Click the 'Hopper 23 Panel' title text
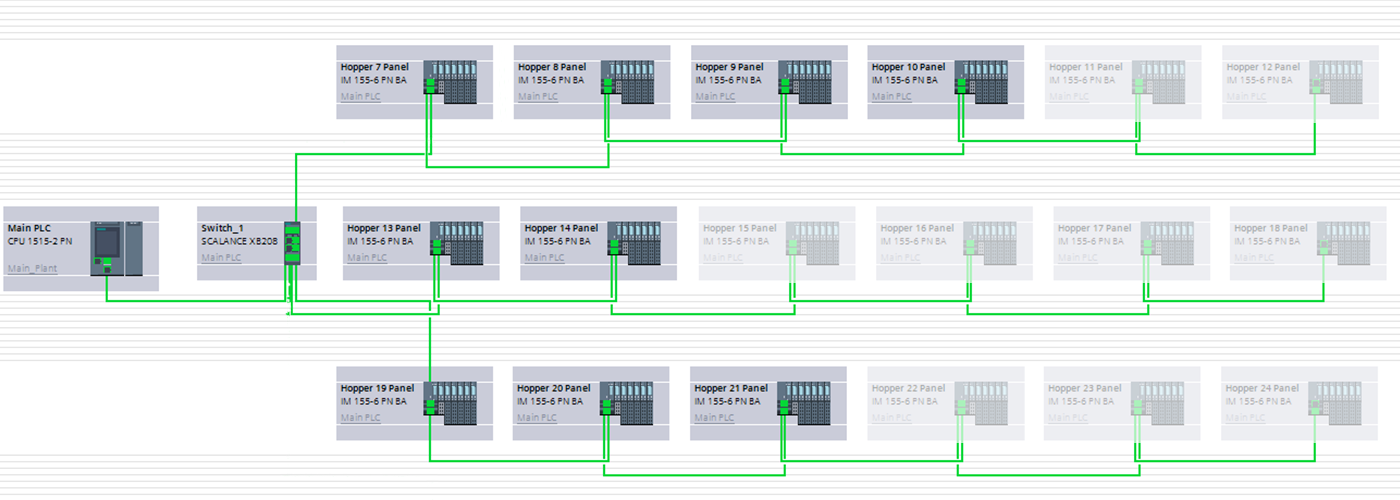The height and width of the screenshot is (500, 1400). (1086, 388)
